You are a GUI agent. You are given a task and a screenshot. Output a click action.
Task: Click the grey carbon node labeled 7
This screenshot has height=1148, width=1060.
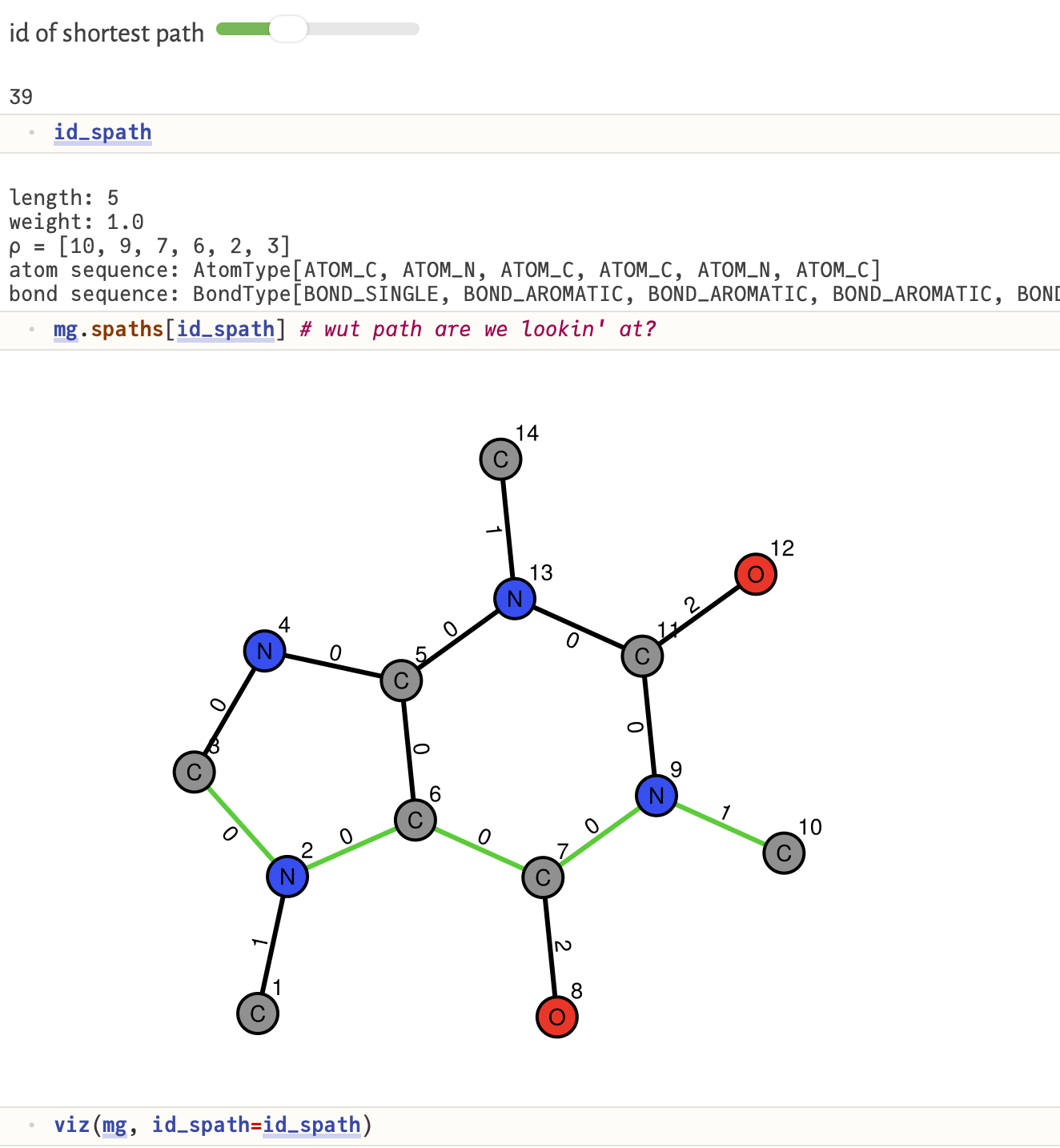542,877
